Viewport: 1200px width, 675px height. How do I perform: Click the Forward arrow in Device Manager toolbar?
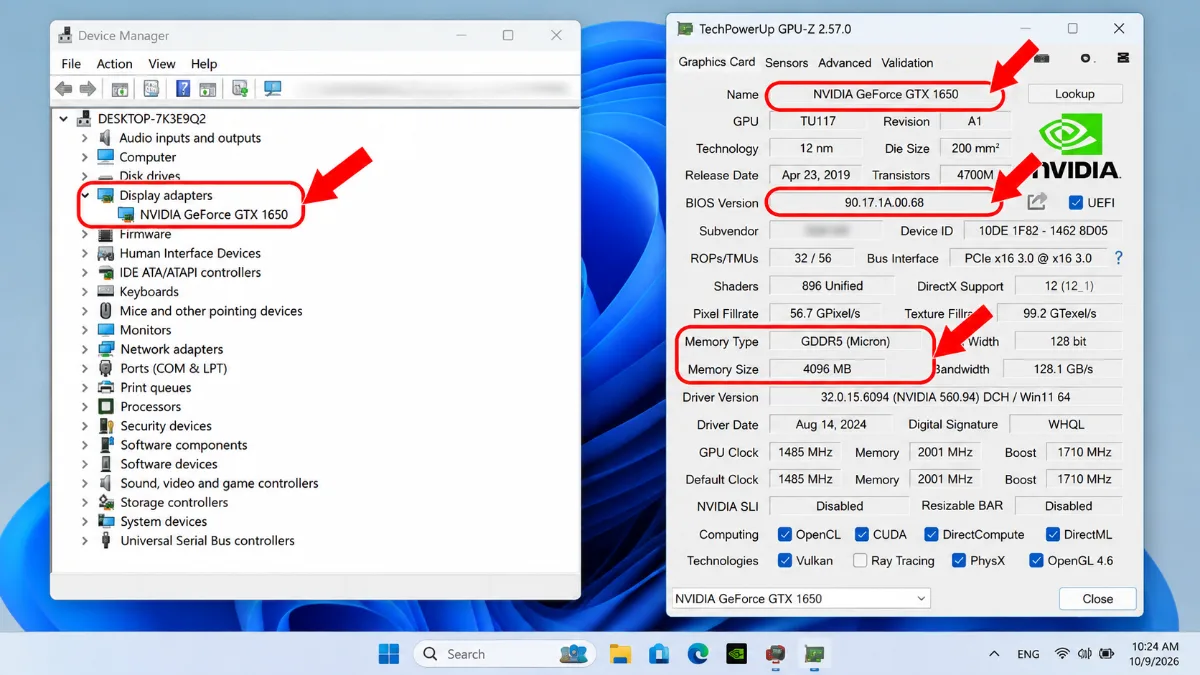coord(87,89)
